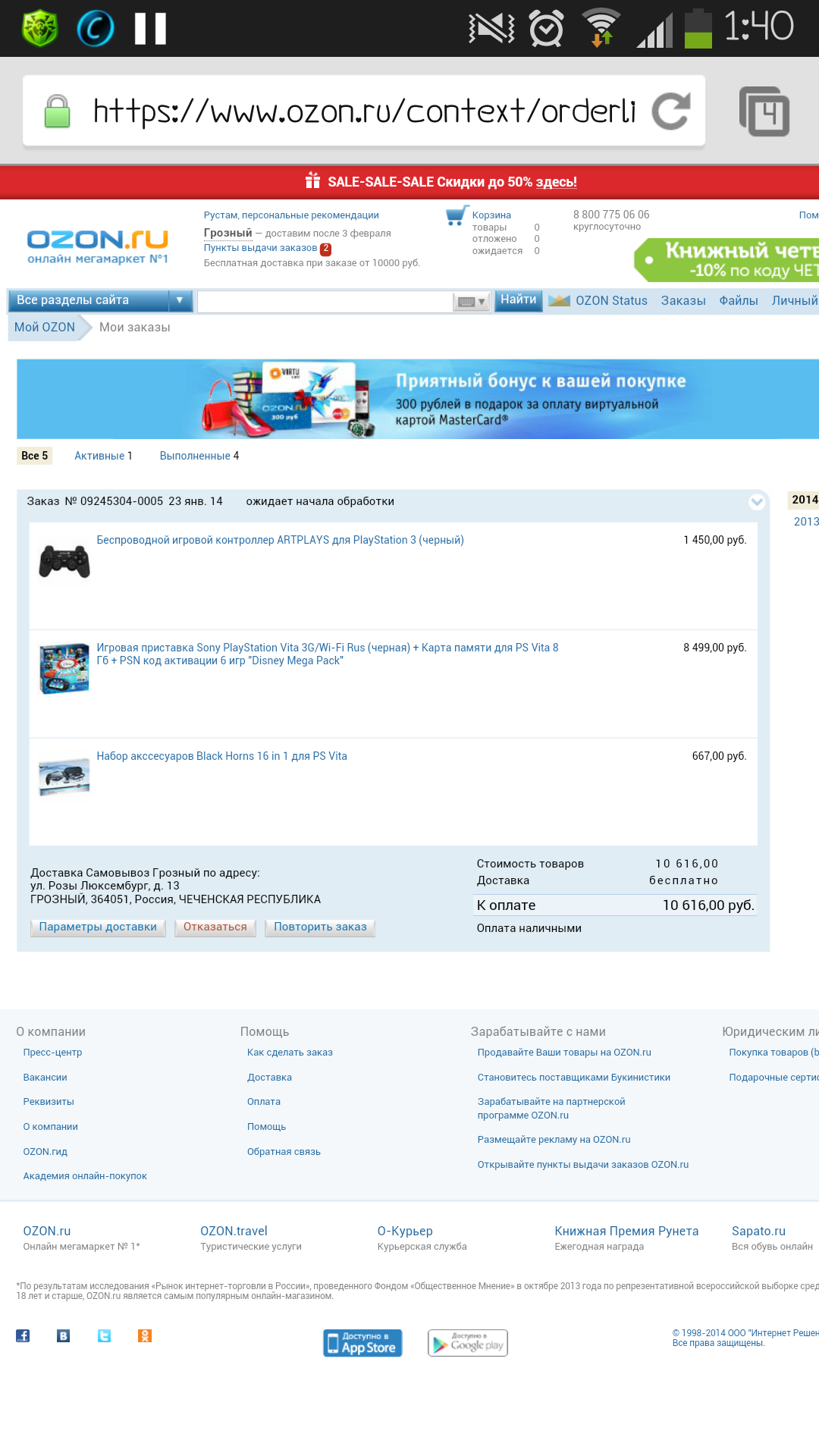This screenshot has width=819, height=1456.
Task: Open the Google Play download badge
Action: coord(467,1343)
